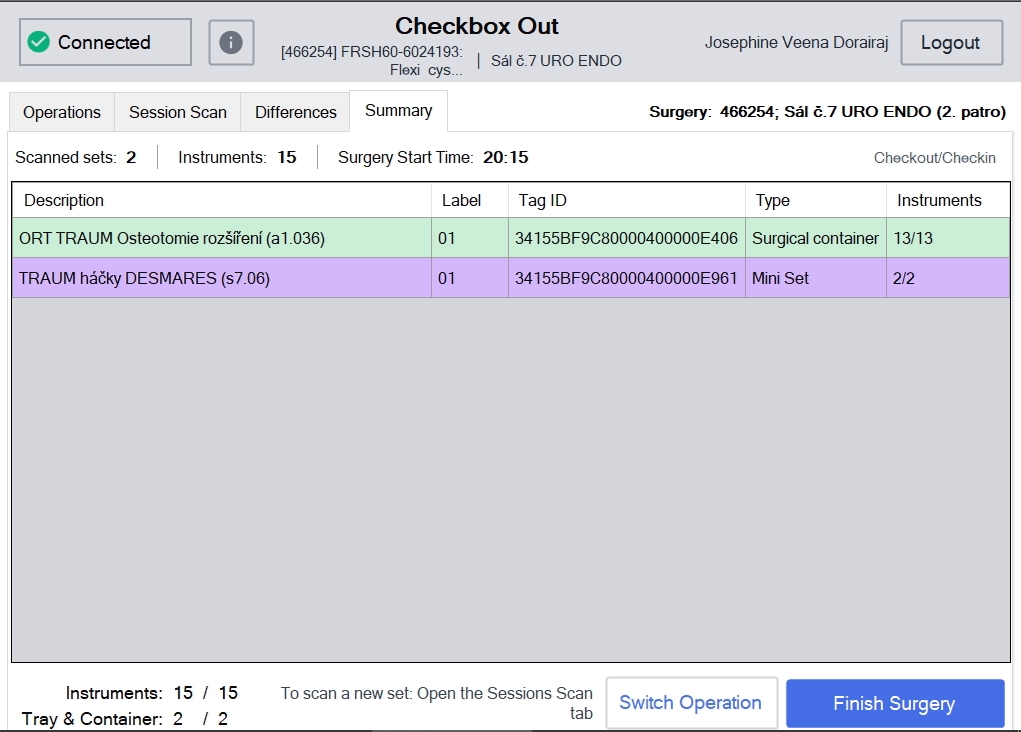Select the TRAUM háčky DESMARES row

point(510,278)
